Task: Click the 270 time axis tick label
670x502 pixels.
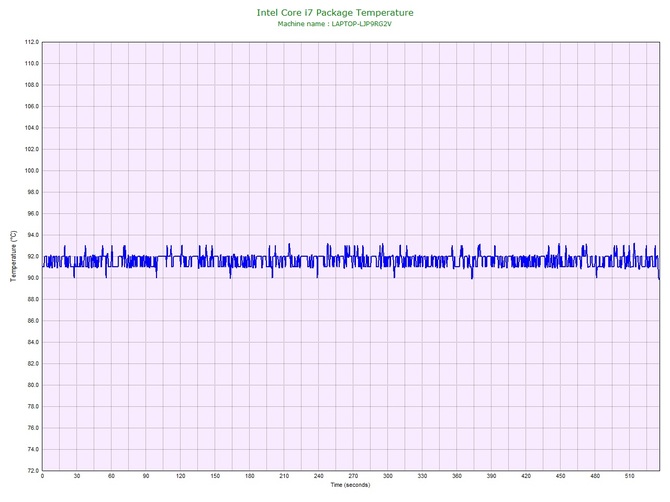Action: 353,476
